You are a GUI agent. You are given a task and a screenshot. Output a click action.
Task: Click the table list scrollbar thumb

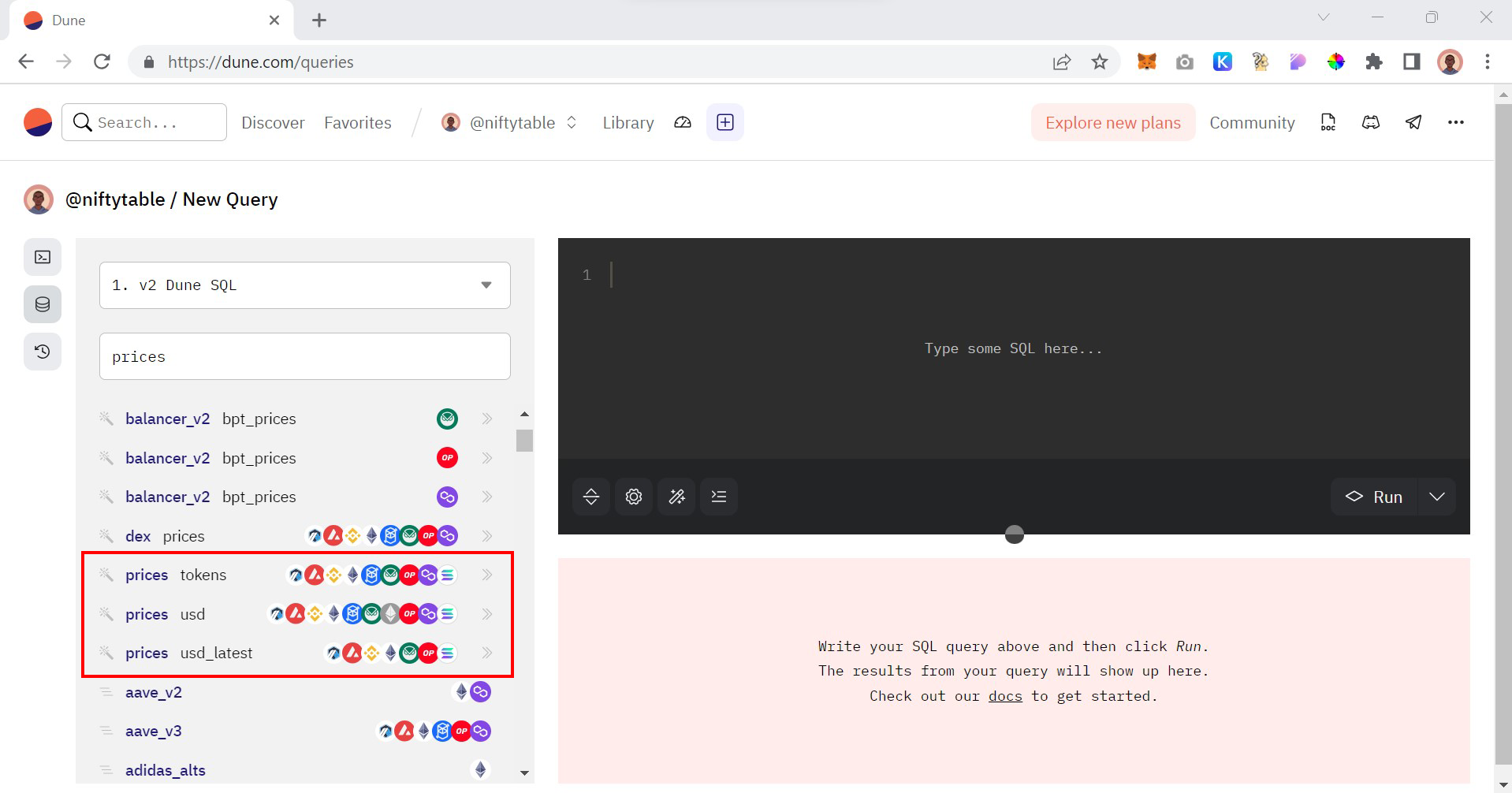[524, 441]
